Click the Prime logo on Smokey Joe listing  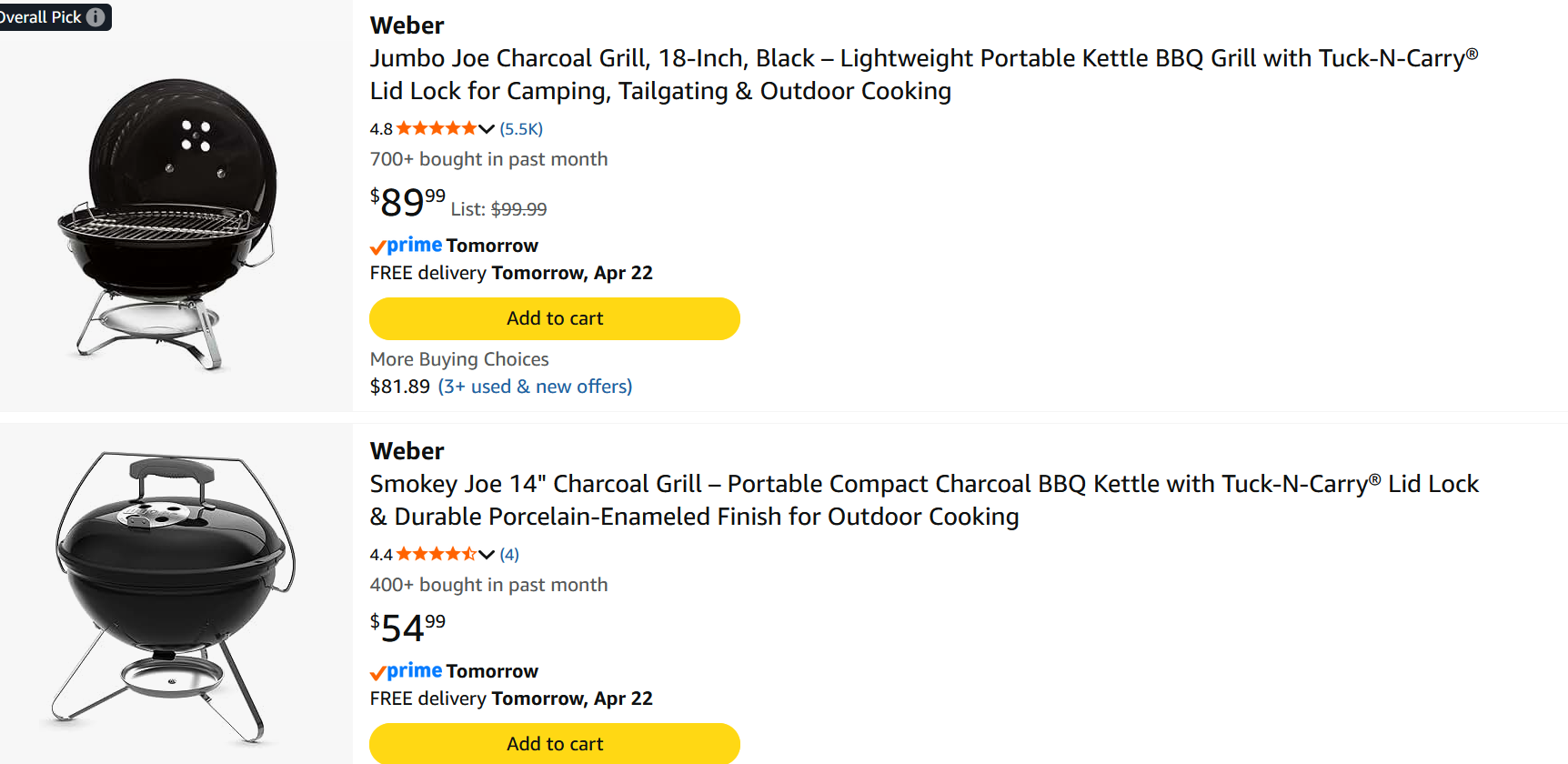tap(407, 671)
